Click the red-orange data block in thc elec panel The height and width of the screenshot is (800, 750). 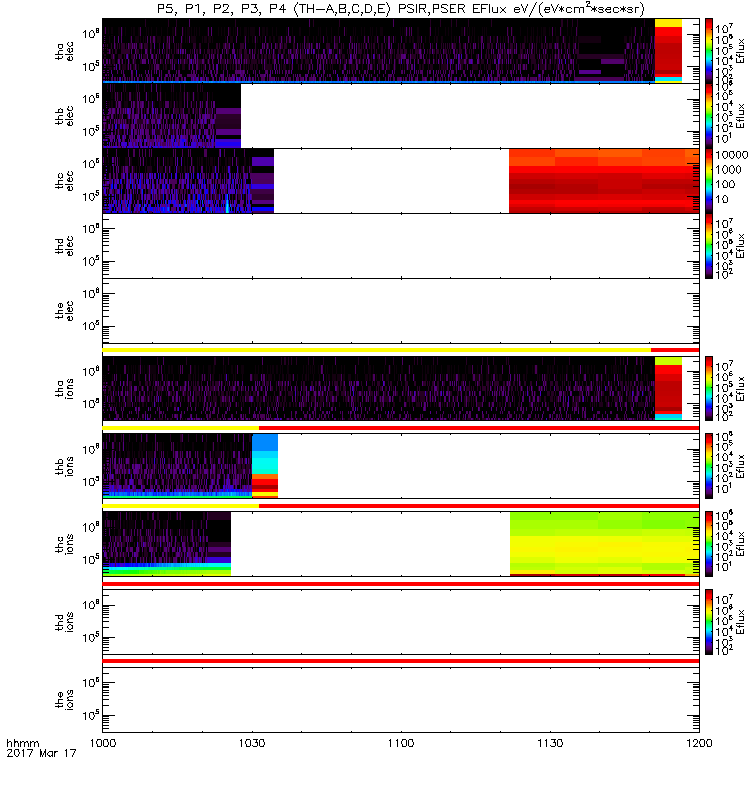click(604, 181)
